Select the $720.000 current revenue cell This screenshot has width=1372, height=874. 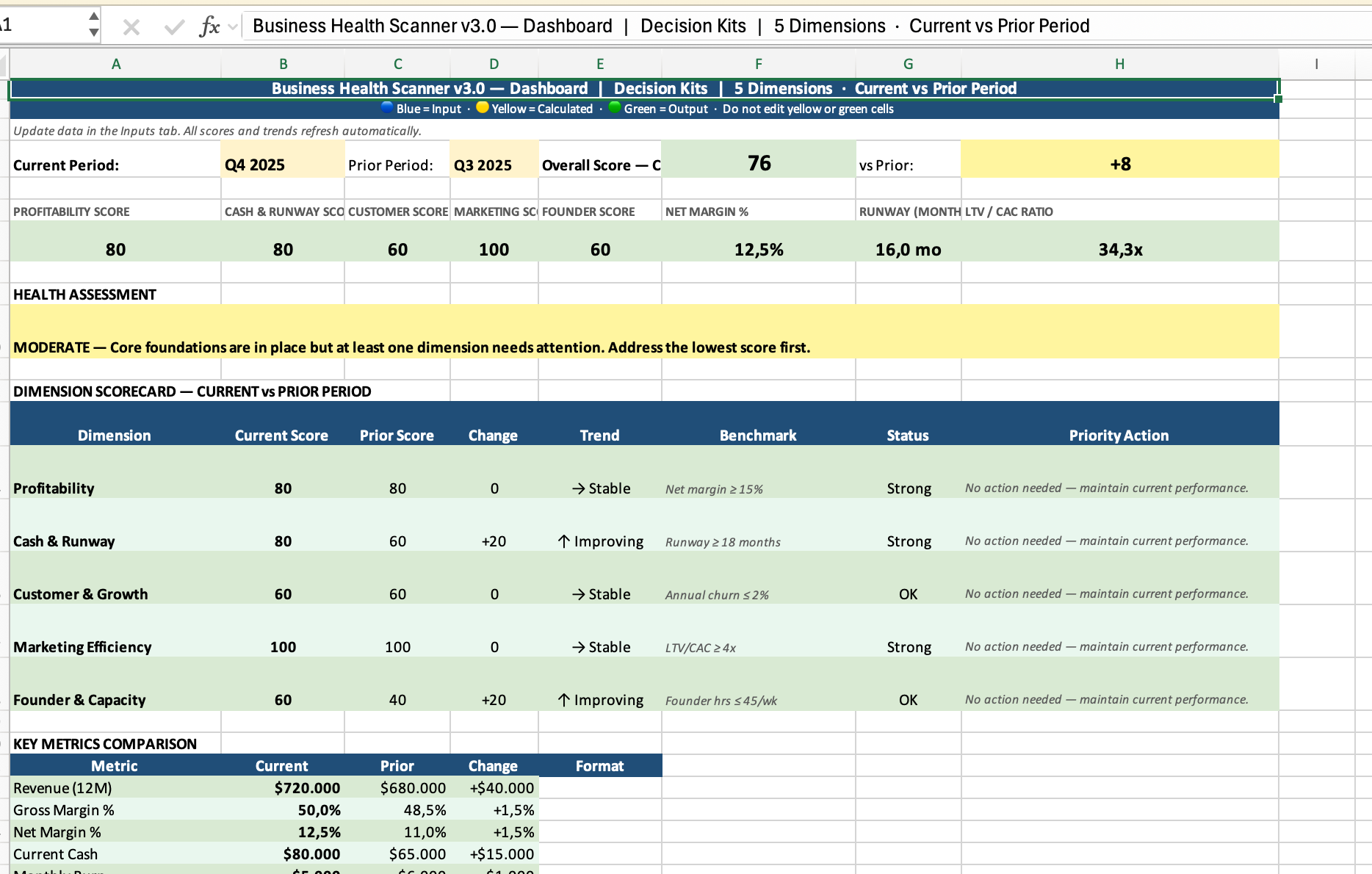point(307,788)
